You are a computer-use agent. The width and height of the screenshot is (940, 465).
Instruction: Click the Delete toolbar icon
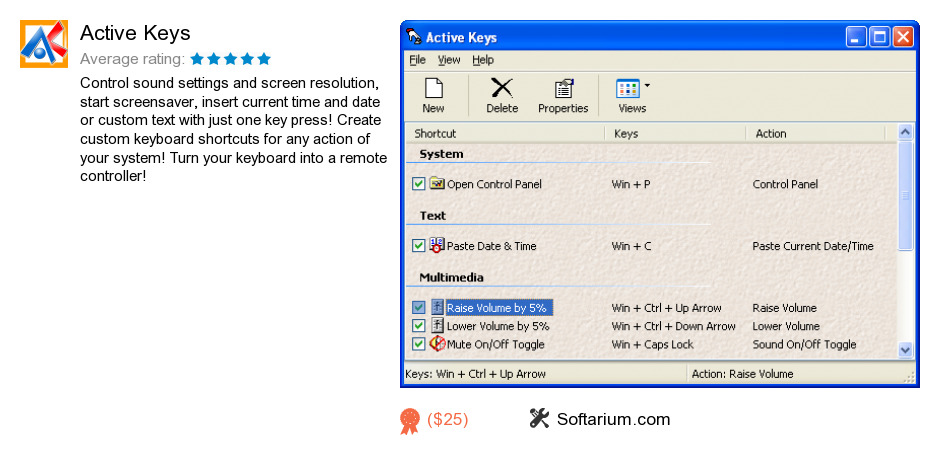click(502, 88)
